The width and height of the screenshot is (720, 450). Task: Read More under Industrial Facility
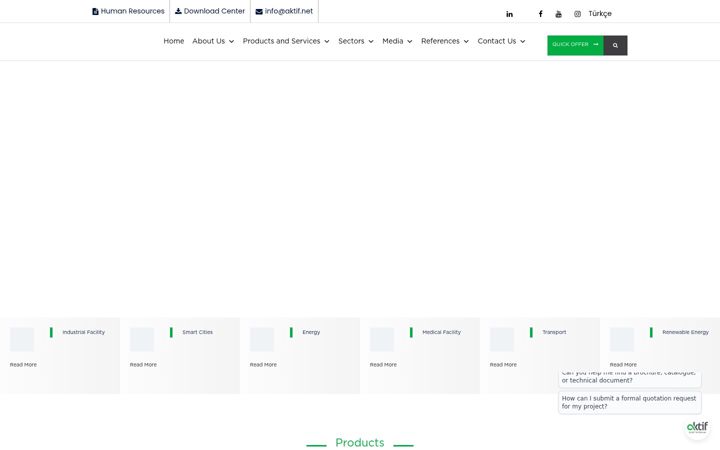(x=23, y=365)
